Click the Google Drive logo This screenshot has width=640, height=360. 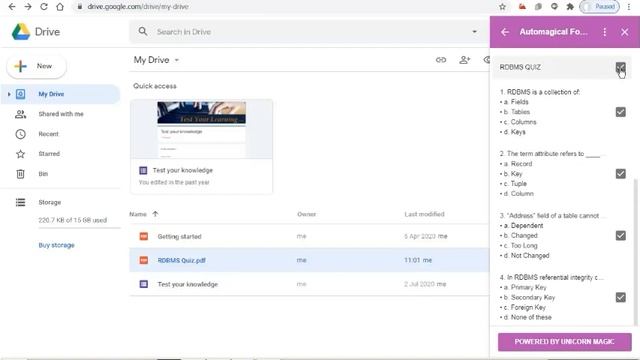pos(21,31)
